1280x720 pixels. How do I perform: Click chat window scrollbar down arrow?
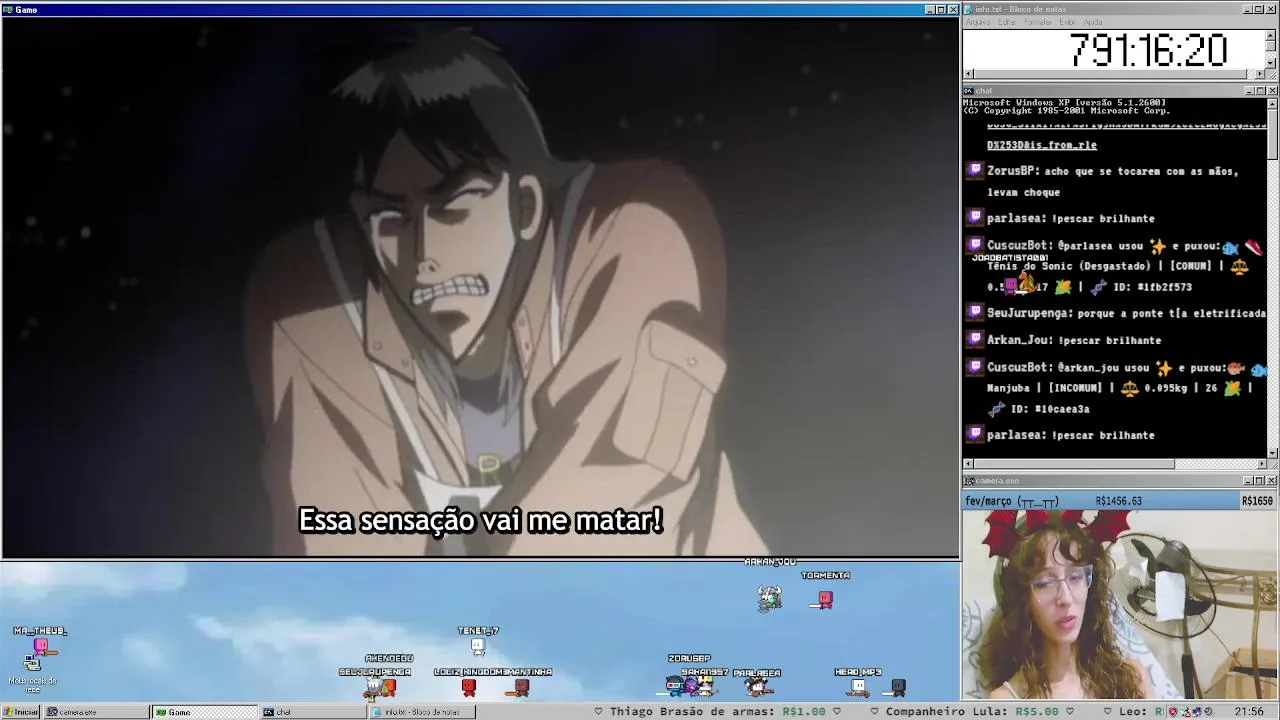pyautogui.click(x=1272, y=453)
